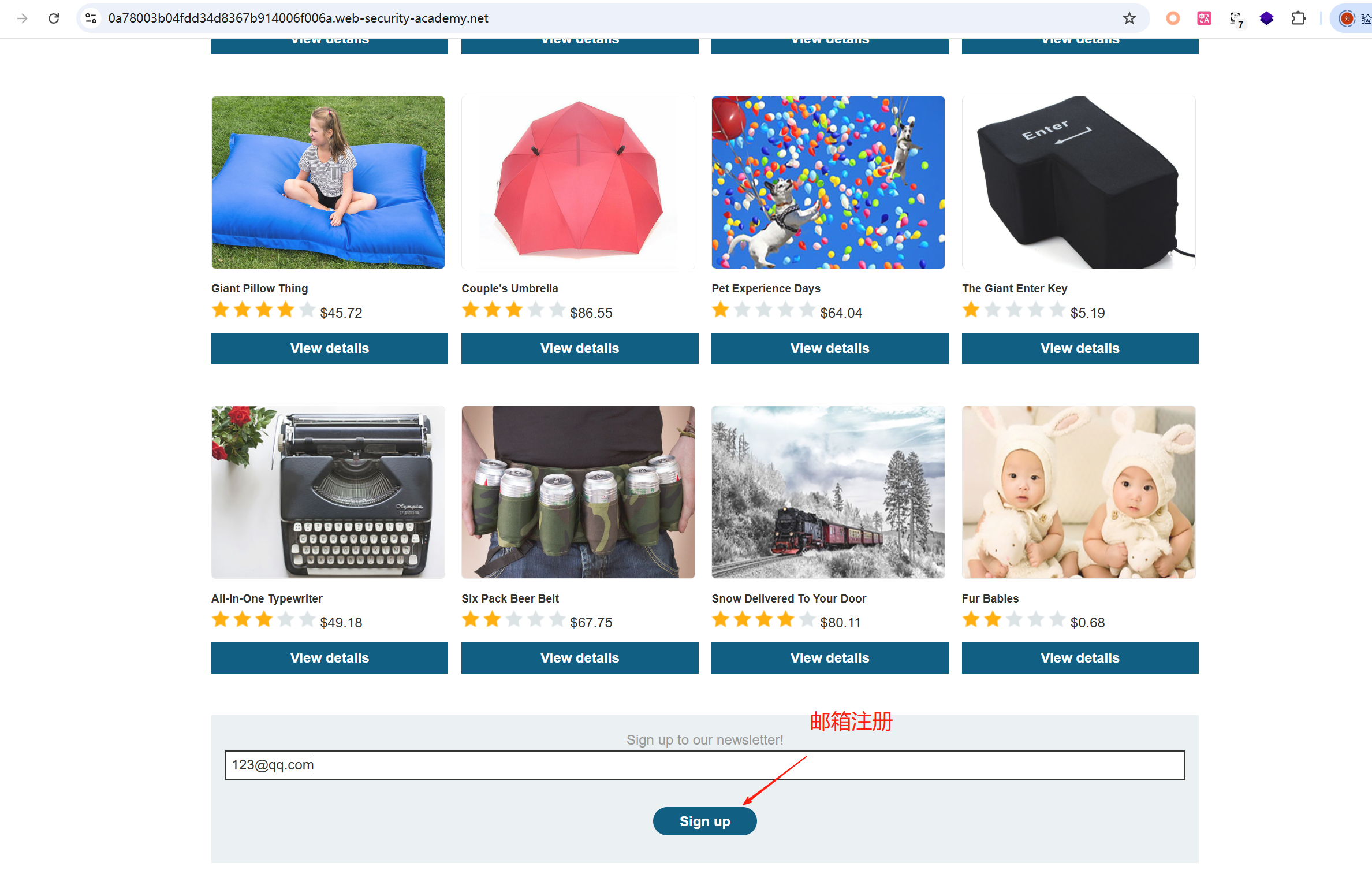Open site information icon in address bar
The width and height of the screenshot is (1372, 870).
click(x=91, y=18)
